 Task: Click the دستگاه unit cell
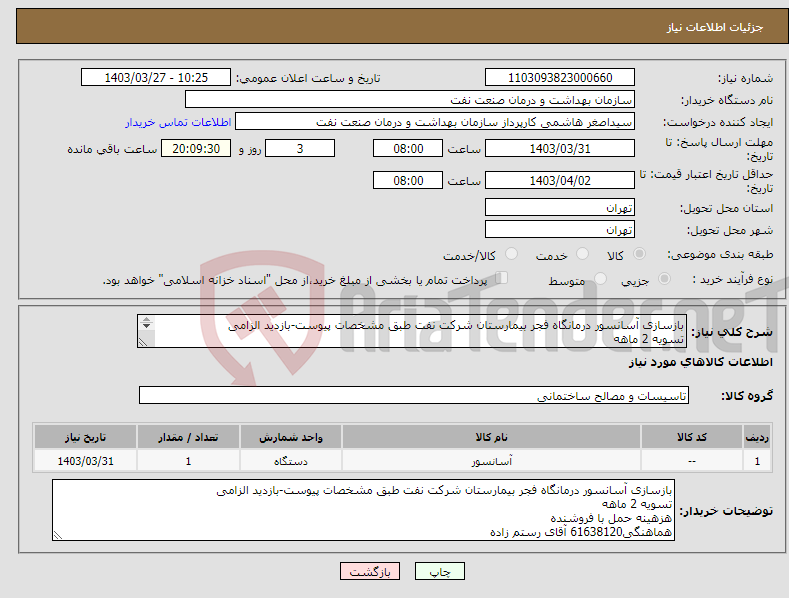[291, 461]
